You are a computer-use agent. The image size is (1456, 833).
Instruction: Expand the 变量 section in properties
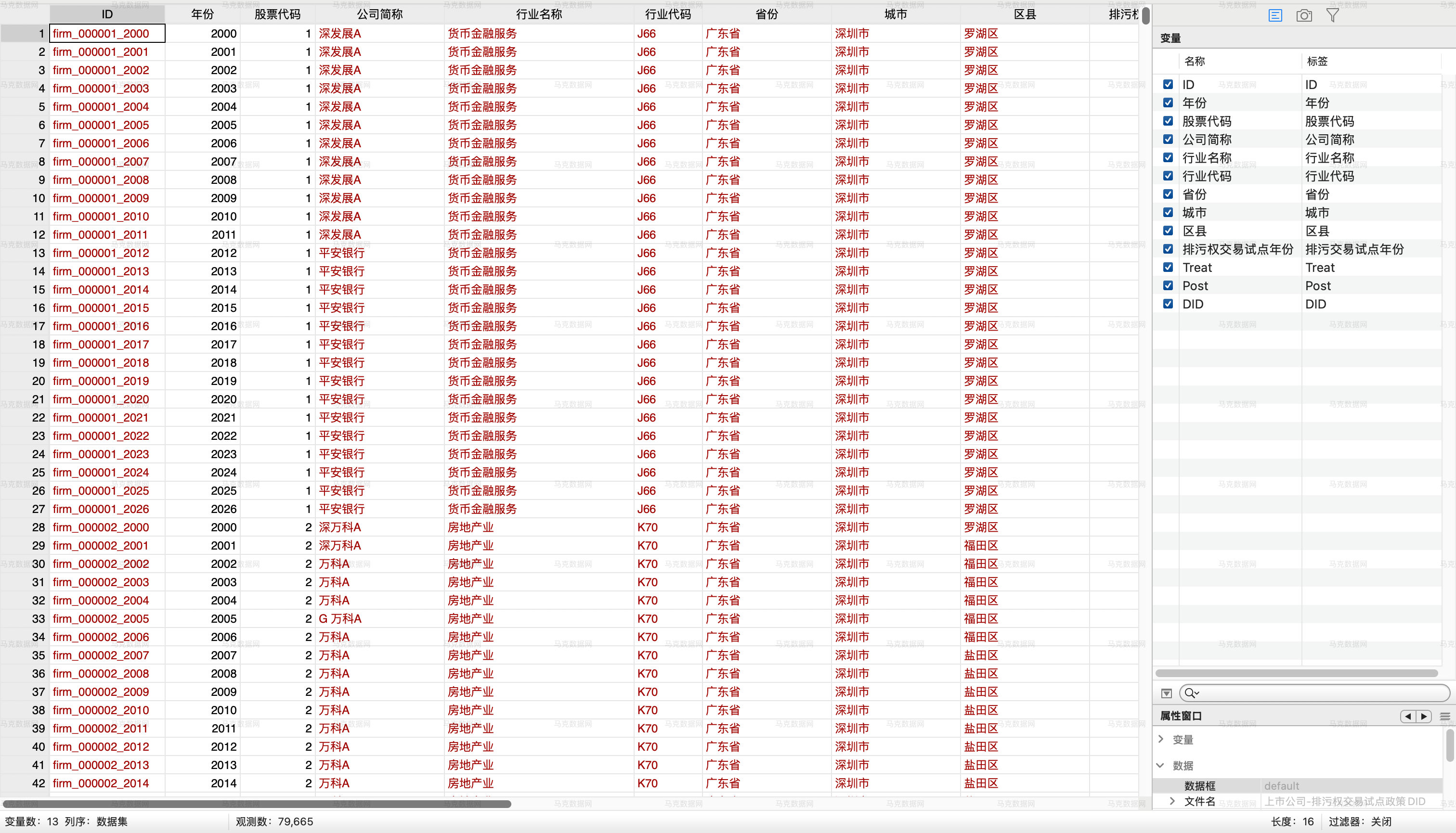(x=1161, y=739)
